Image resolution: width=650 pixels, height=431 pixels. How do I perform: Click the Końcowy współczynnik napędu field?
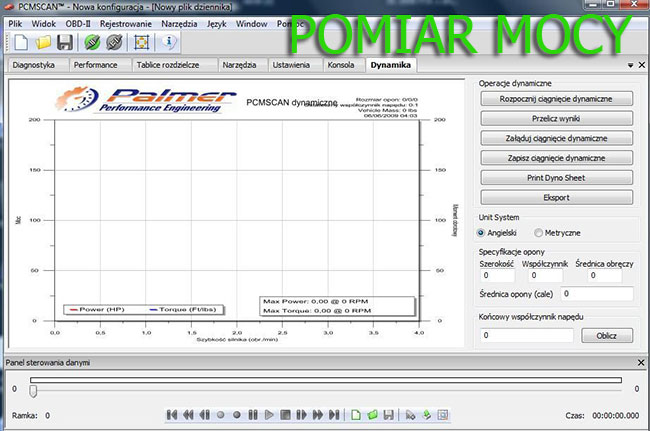click(x=526, y=335)
